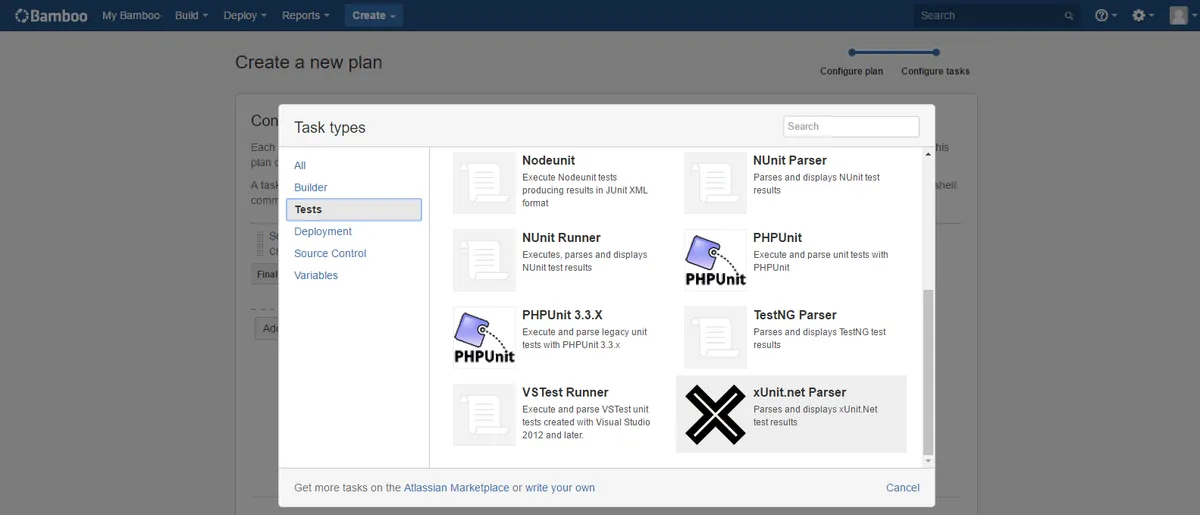Expand the Build dropdown menu
Viewport: 1200px width, 515px height.
(x=191, y=15)
